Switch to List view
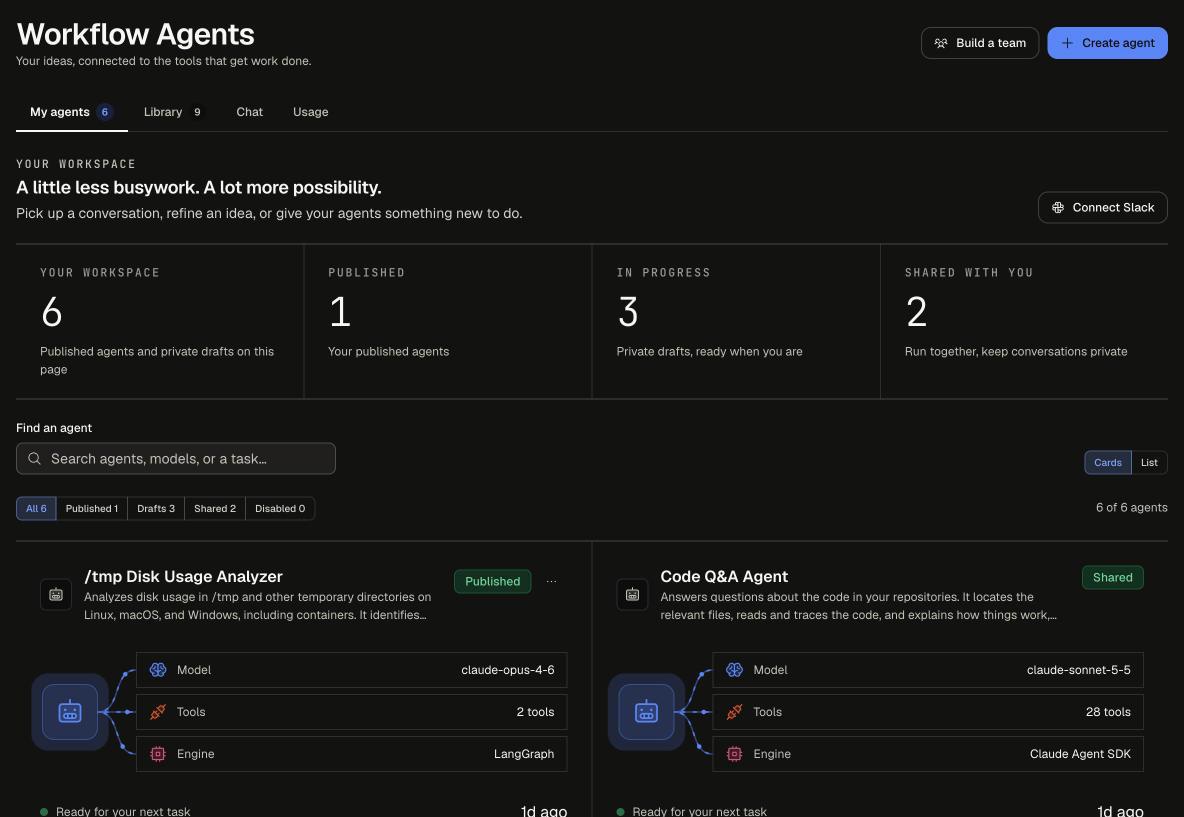The width and height of the screenshot is (1184, 817). point(1149,462)
